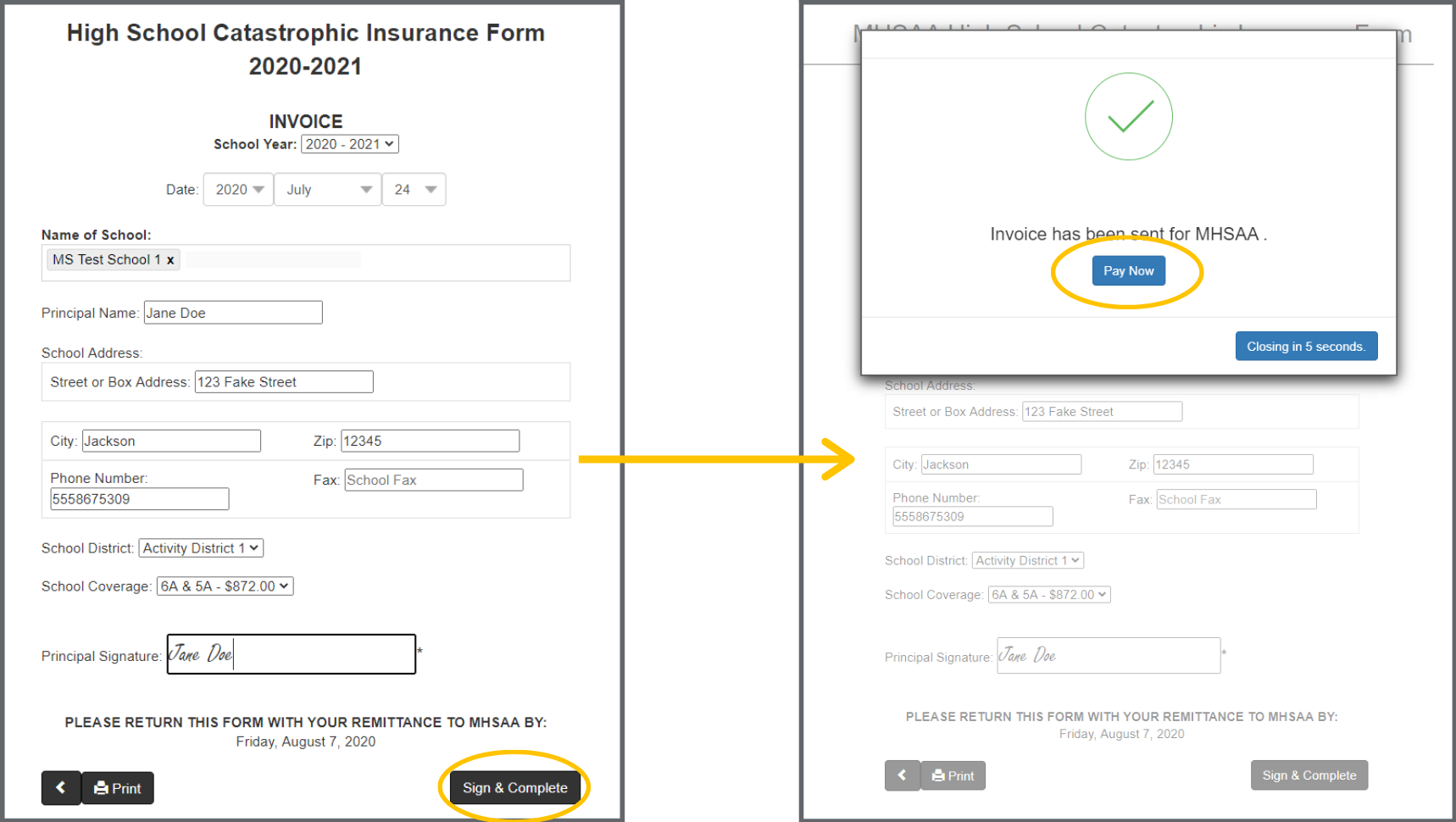Open the School Year dropdown

[x=349, y=144]
